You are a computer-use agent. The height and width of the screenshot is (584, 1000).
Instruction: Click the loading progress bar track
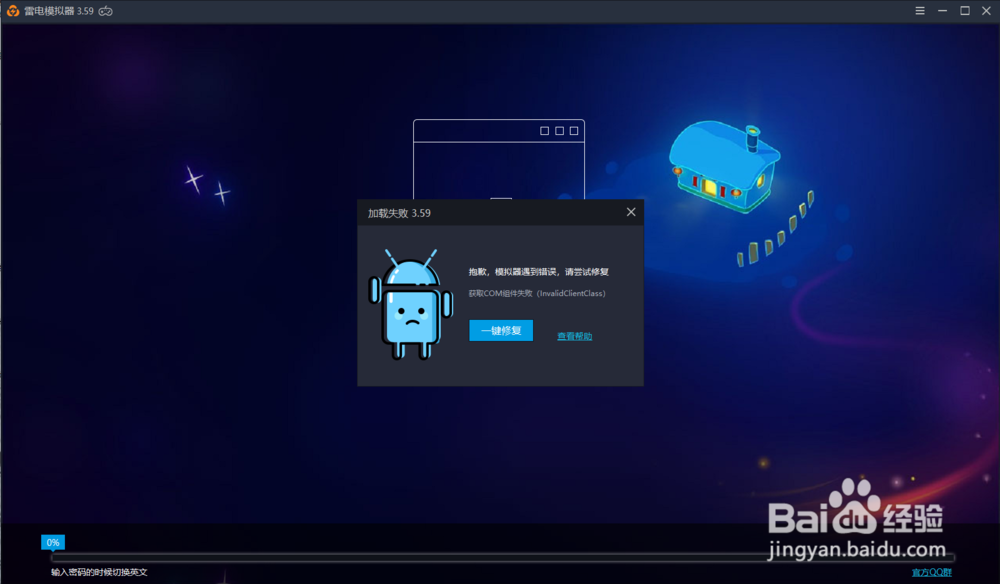pos(503,557)
